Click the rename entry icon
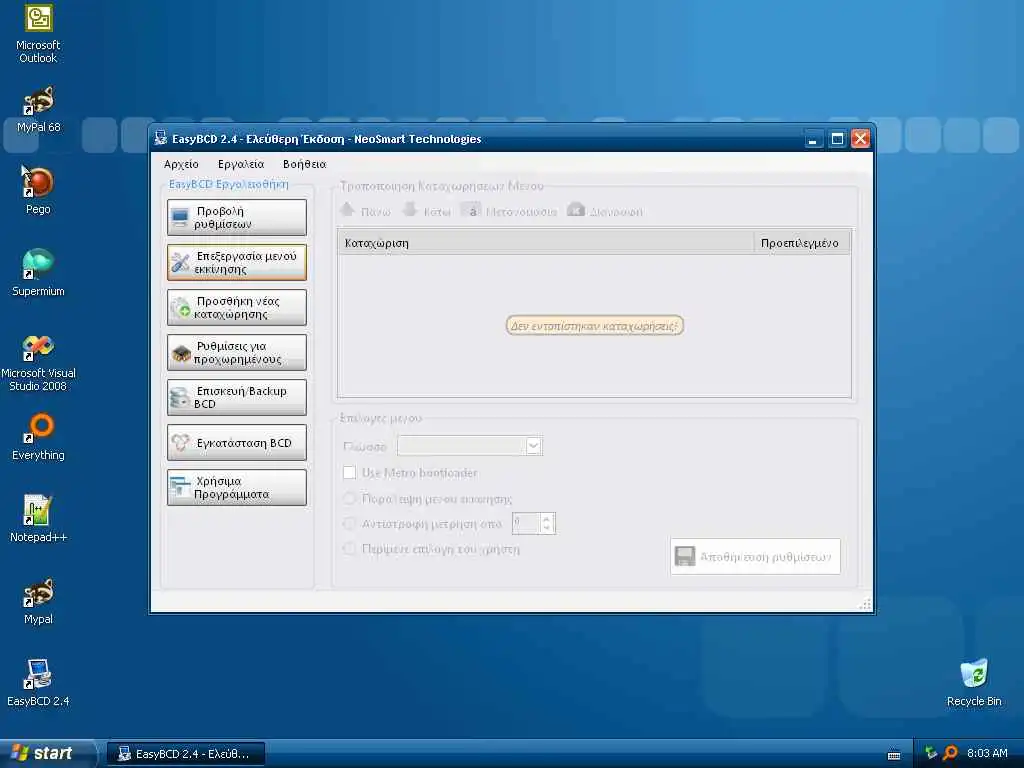The height and width of the screenshot is (768, 1024). [472, 210]
